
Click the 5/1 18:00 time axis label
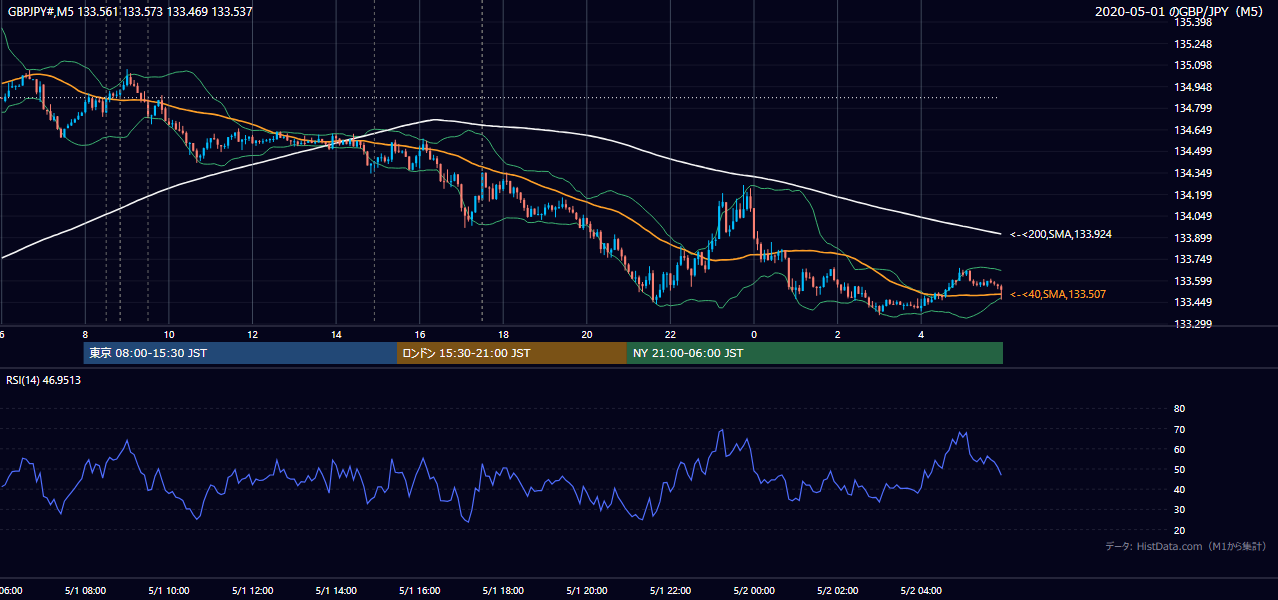click(x=503, y=591)
